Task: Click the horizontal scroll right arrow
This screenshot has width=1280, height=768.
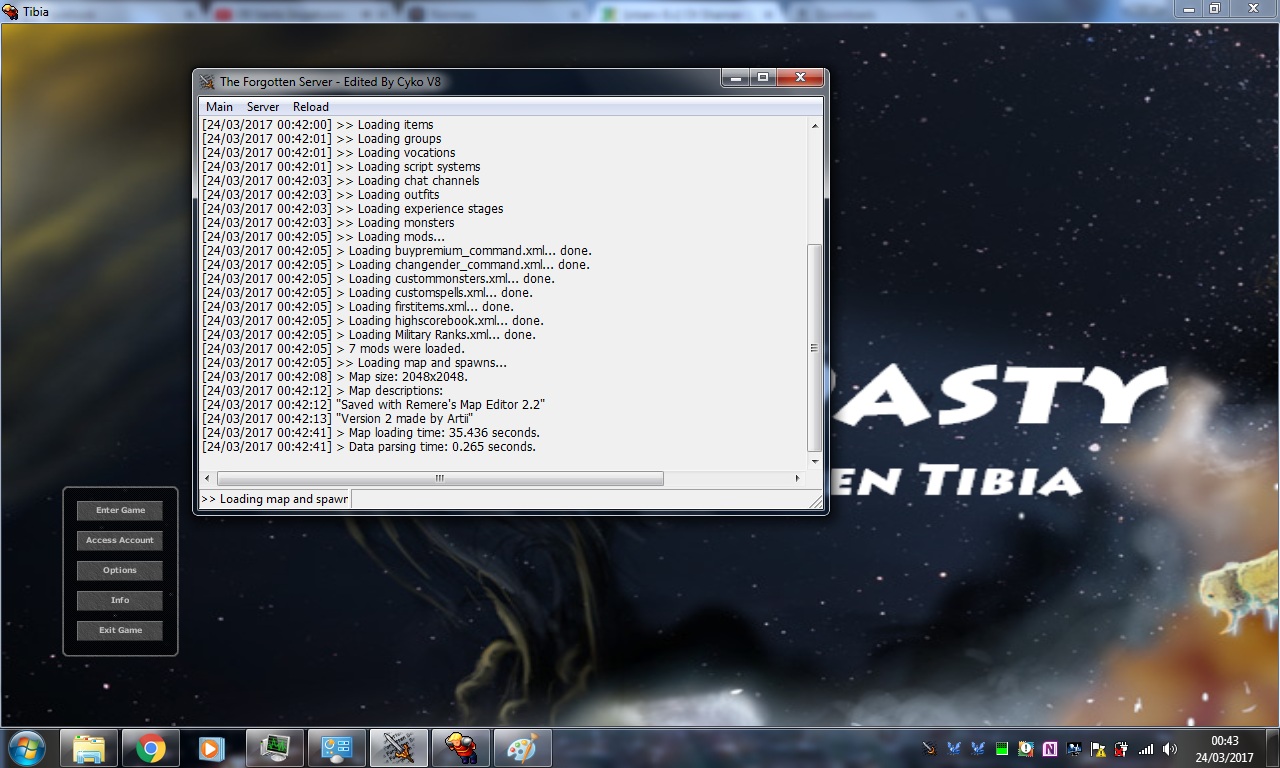Action: tap(797, 479)
